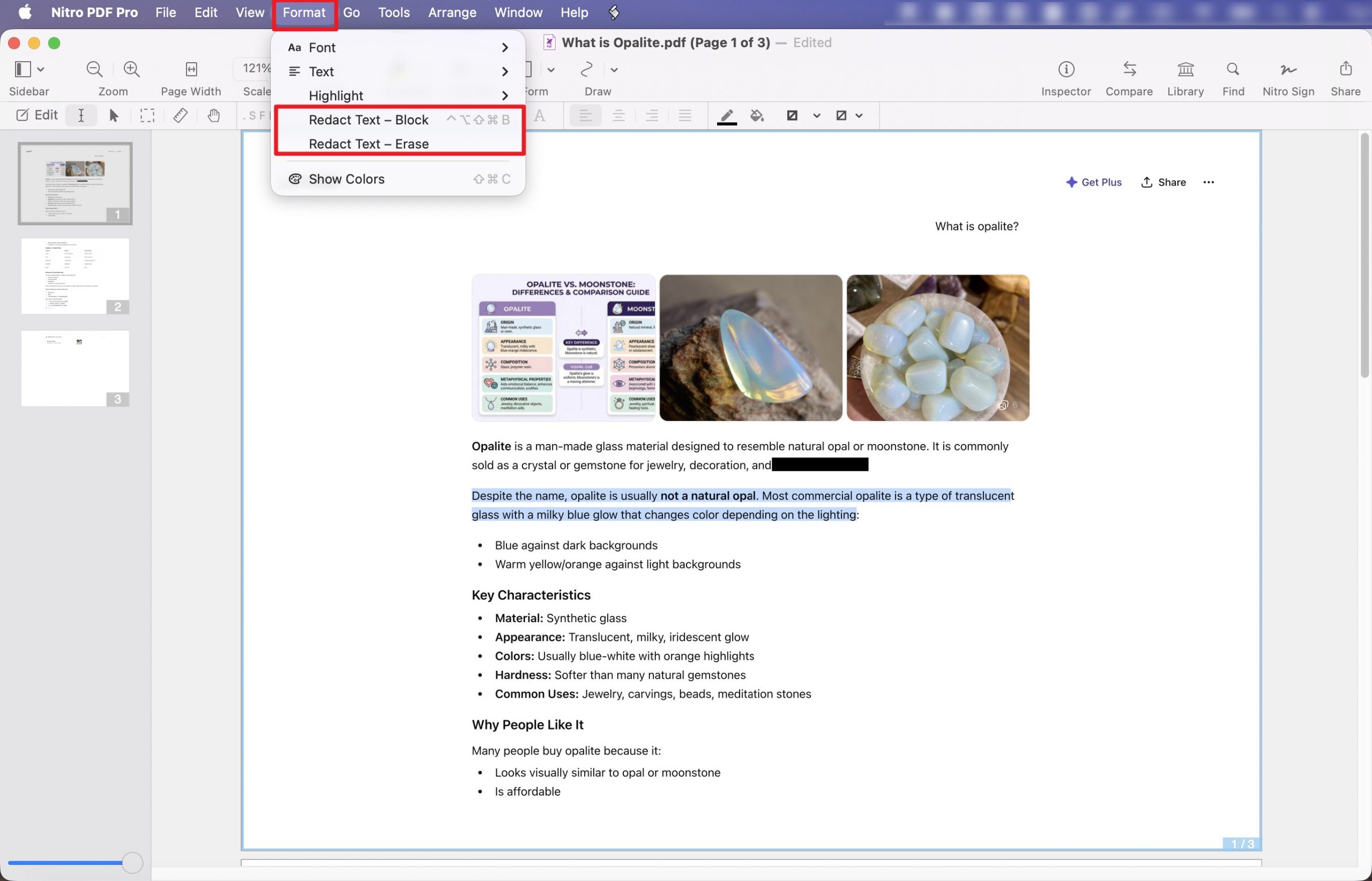Click the fill bucket color icon
The width and height of the screenshot is (1372, 881).
(757, 116)
